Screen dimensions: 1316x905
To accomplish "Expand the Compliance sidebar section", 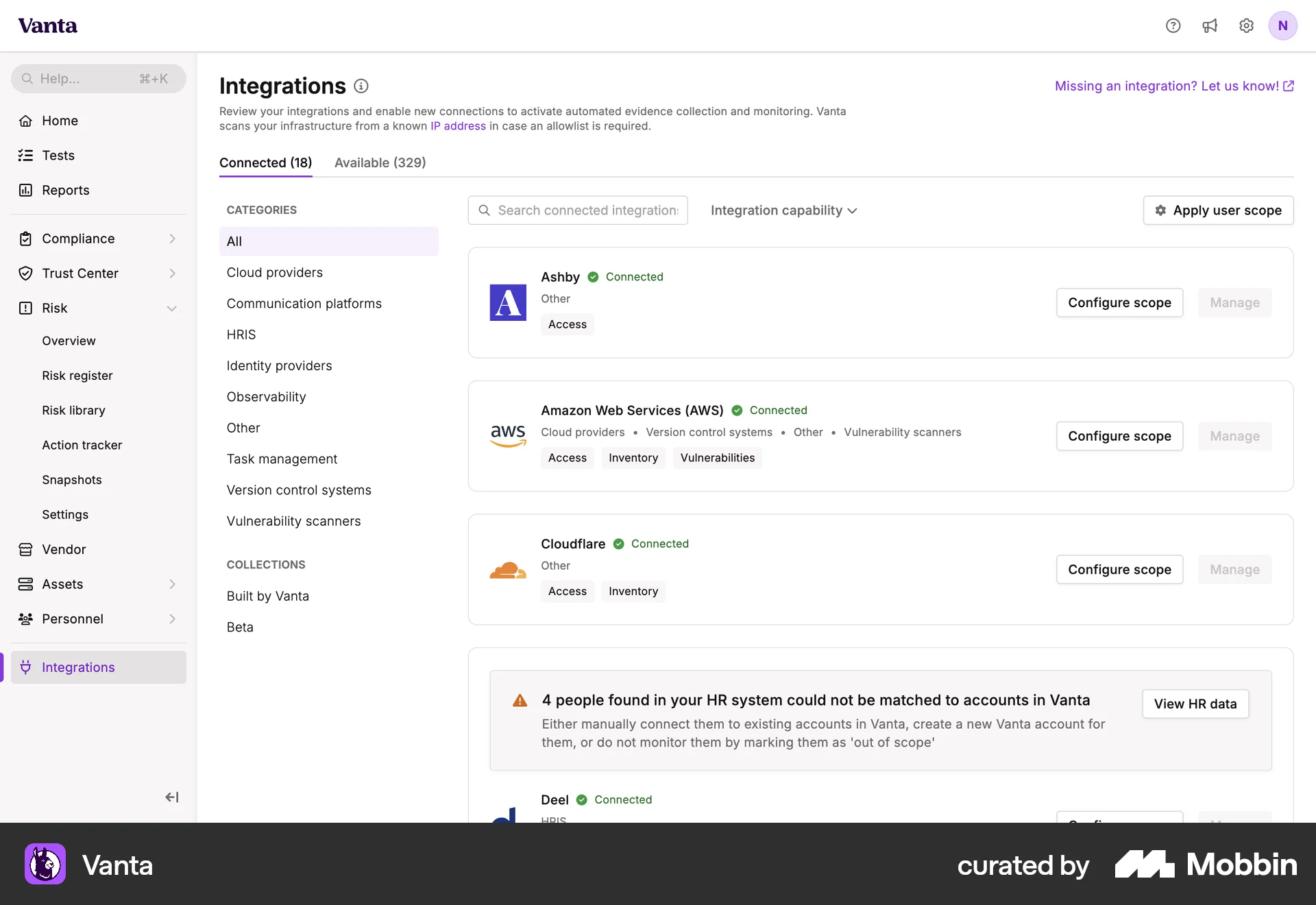I will coord(172,239).
